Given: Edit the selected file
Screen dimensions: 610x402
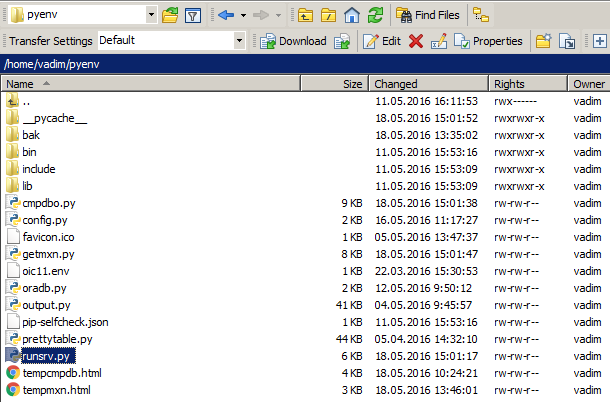Looking at the screenshot, I should coord(381,41).
